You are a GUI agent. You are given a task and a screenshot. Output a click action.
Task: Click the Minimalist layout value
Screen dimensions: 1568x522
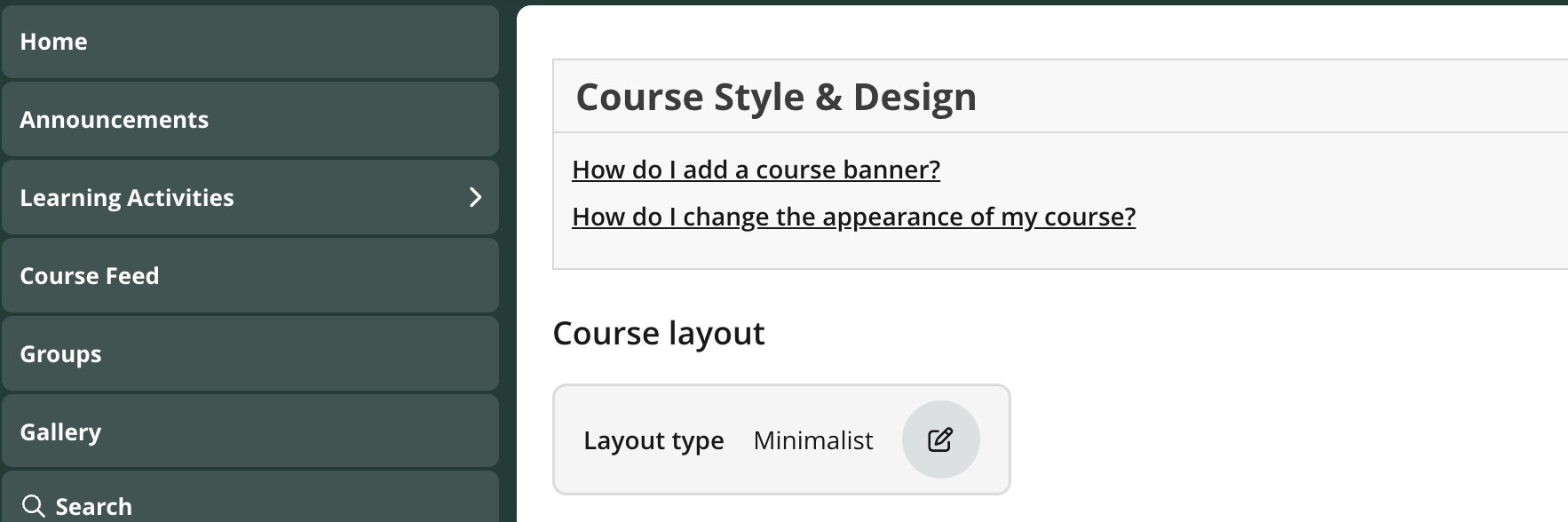[x=812, y=440]
